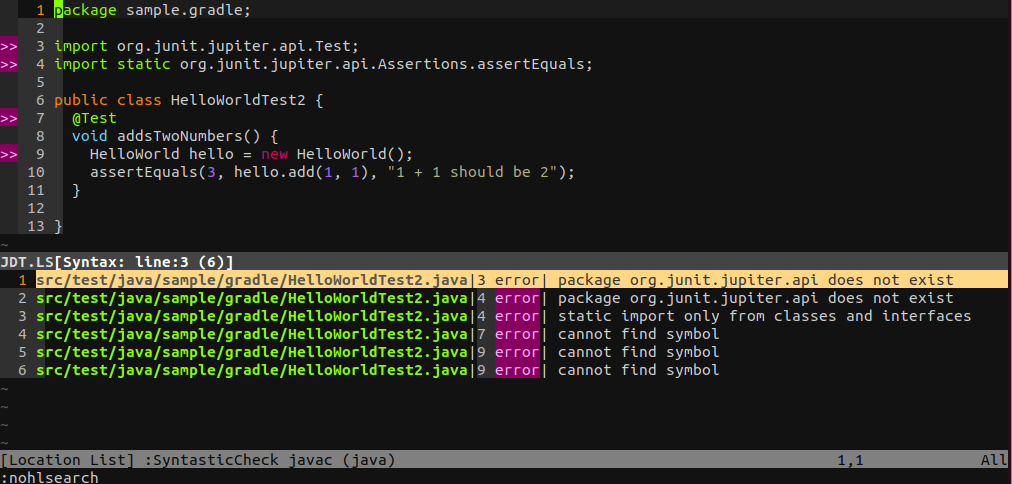Click line number 6 in the gutter
The width and height of the screenshot is (1012, 484).
click(41, 100)
